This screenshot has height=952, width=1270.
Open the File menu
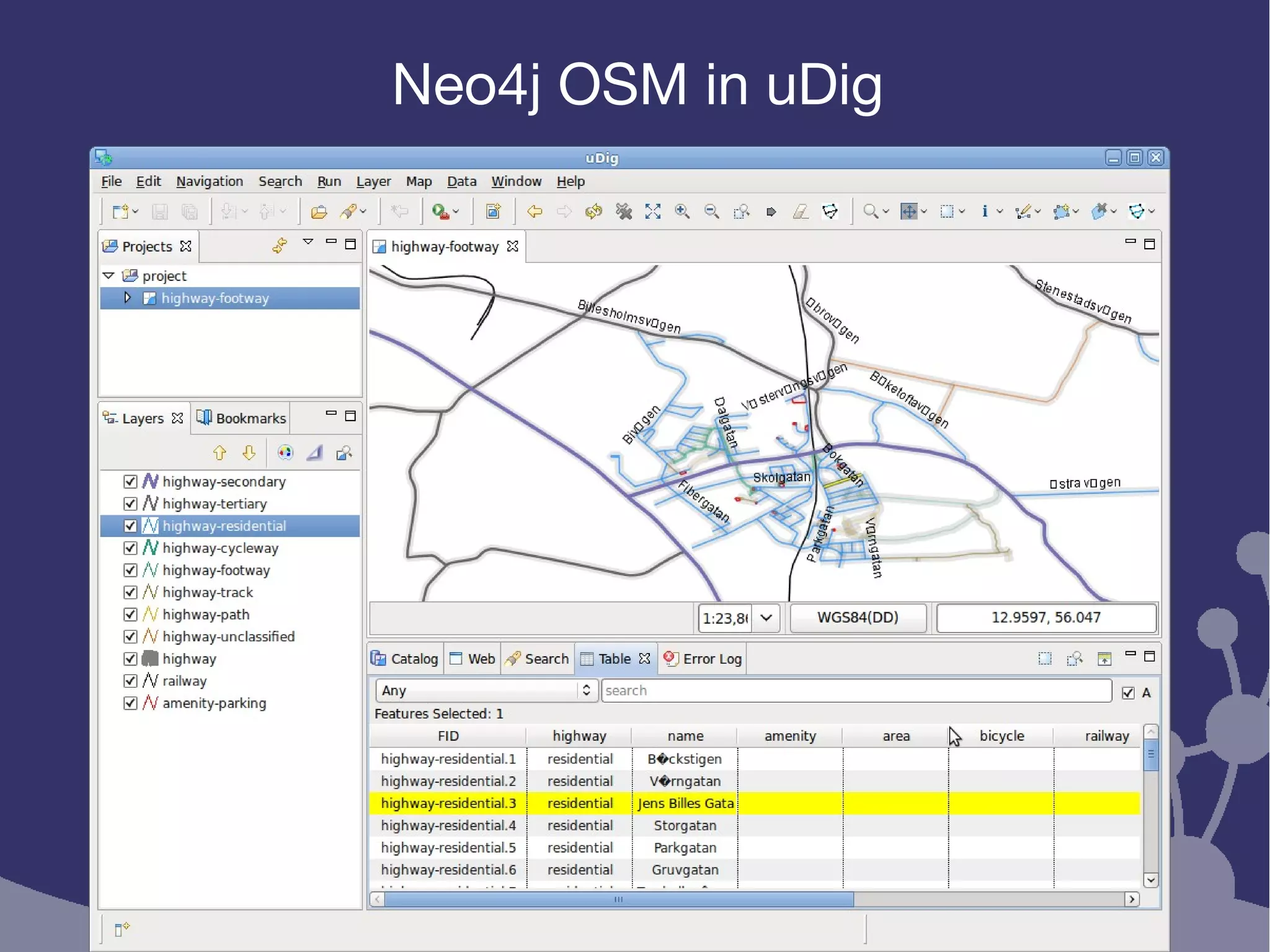pyautogui.click(x=112, y=182)
